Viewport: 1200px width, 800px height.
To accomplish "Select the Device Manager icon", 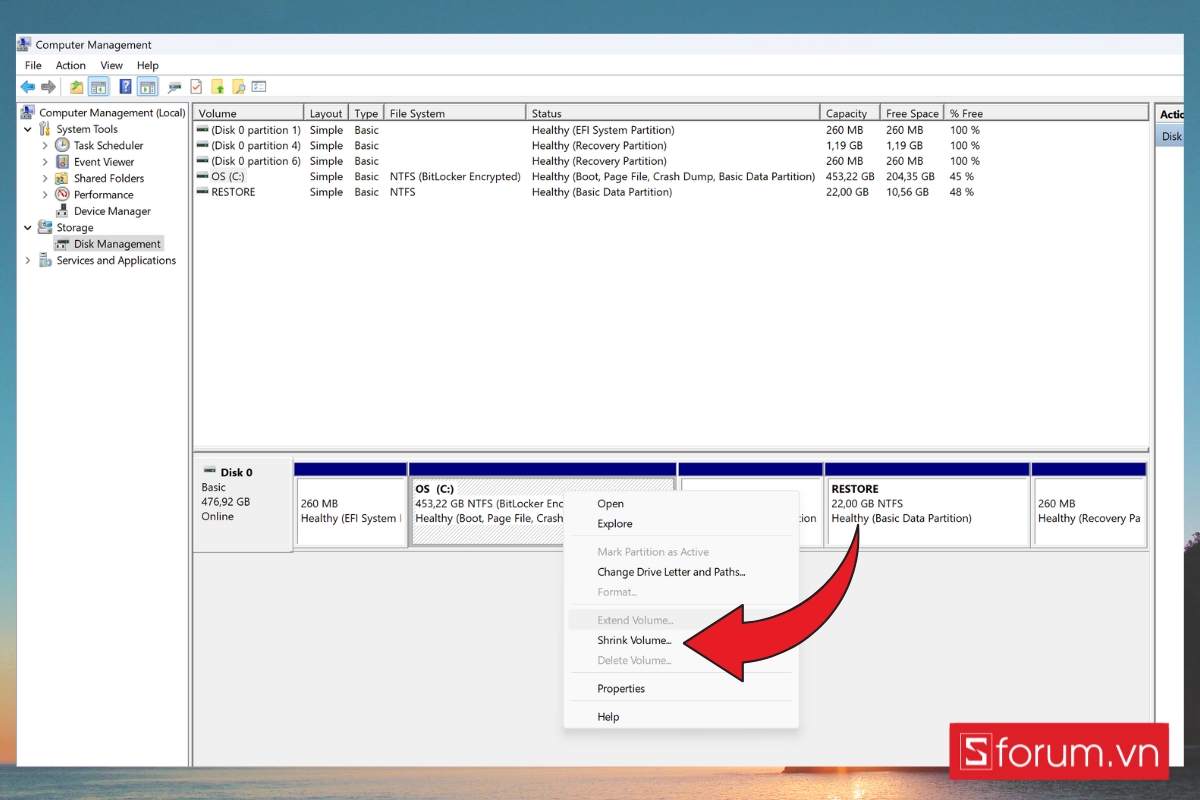I will [x=62, y=211].
